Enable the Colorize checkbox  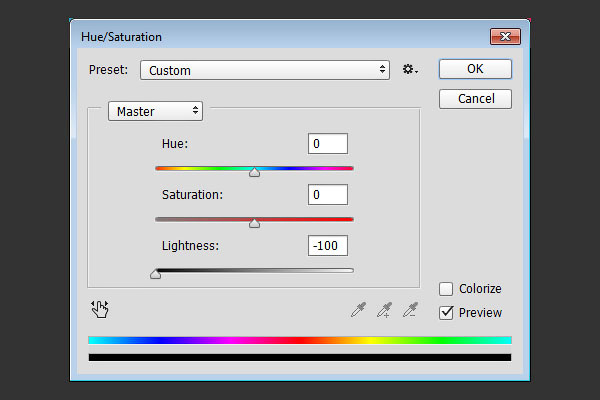(x=446, y=289)
